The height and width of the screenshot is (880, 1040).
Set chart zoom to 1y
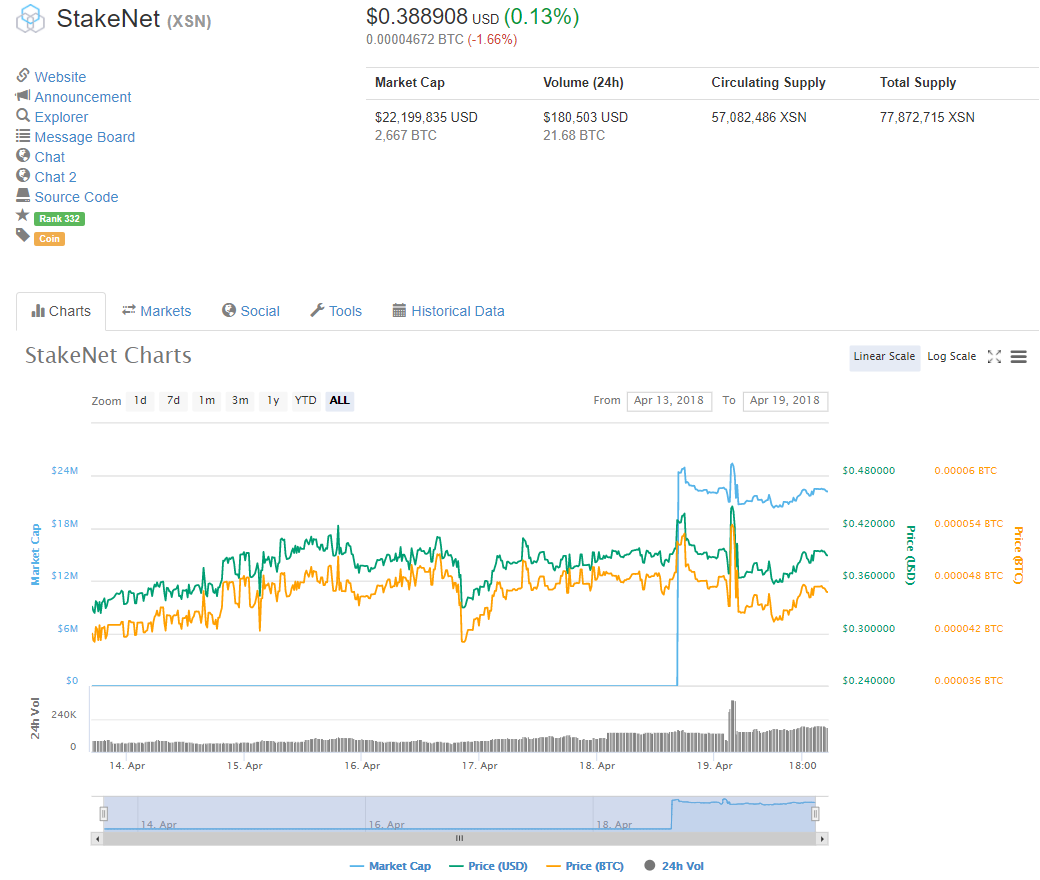coord(273,401)
